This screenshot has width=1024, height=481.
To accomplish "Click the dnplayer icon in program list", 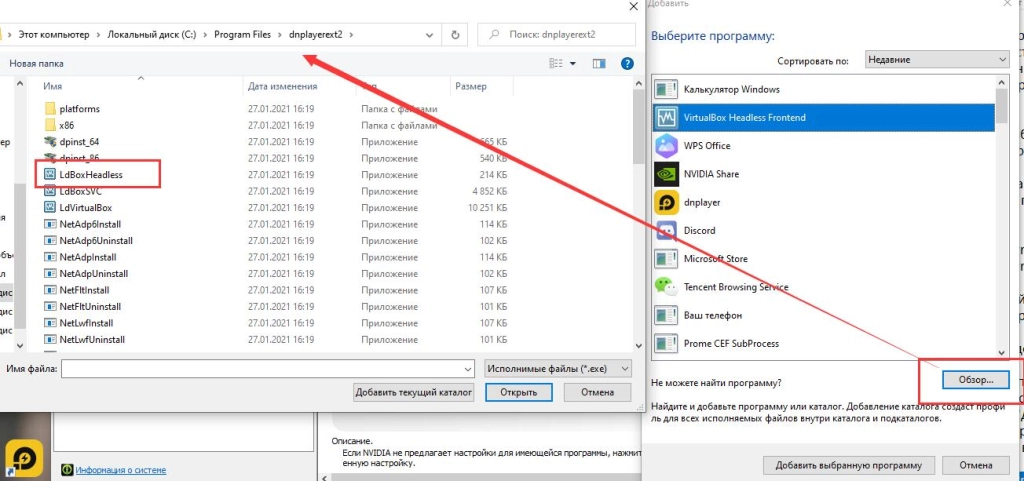I will 666,202.
